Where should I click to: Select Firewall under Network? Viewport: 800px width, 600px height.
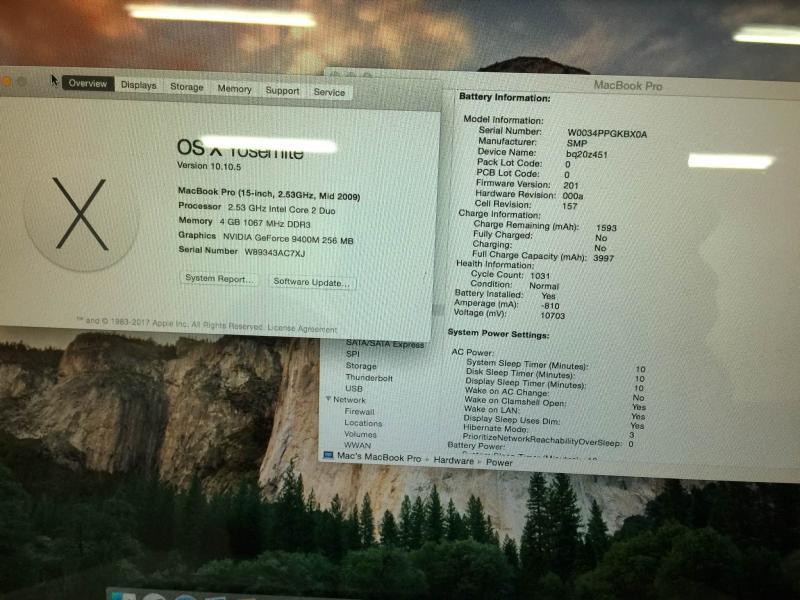click(x=359, y=411)
